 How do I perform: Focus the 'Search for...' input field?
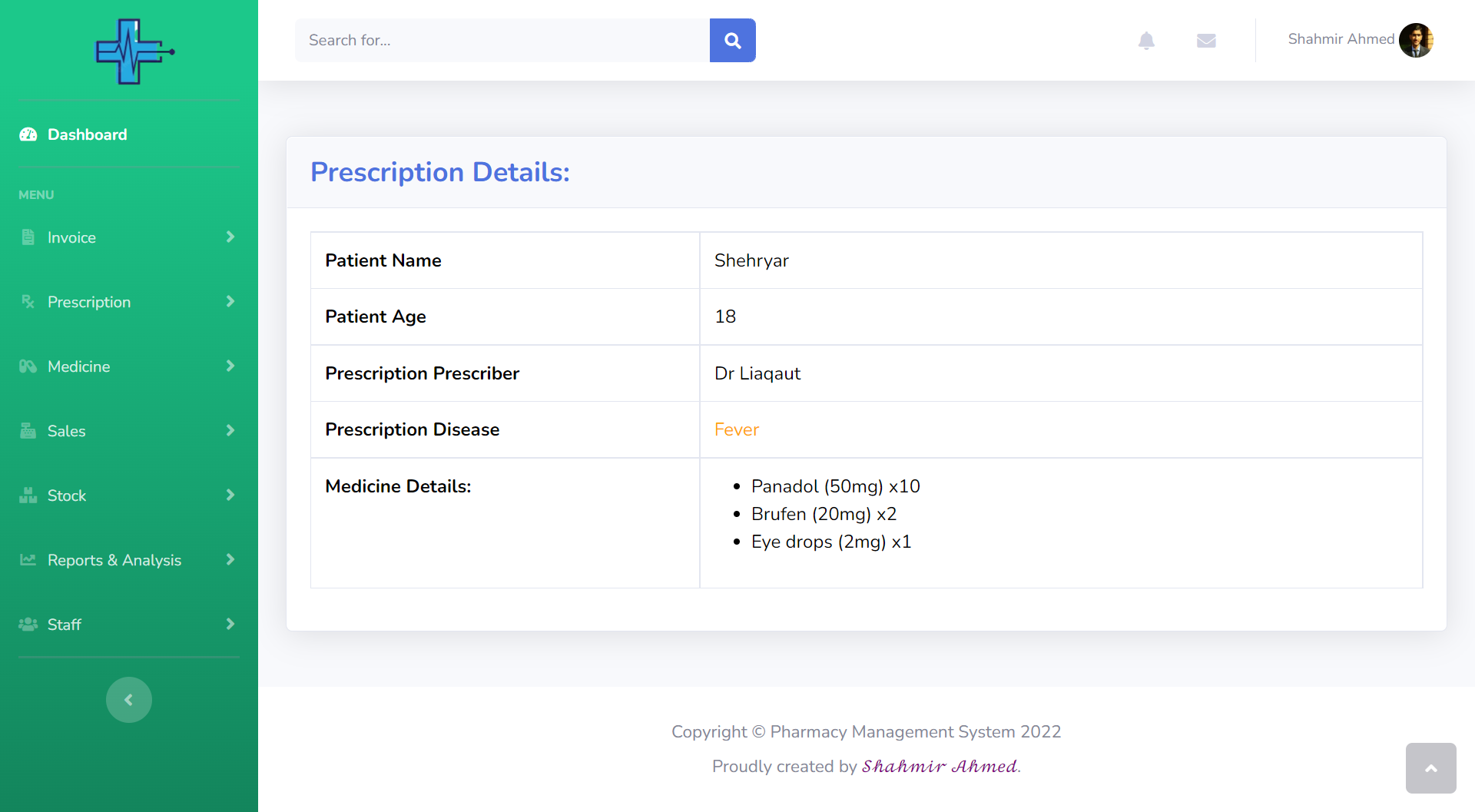tap(502, 41)
